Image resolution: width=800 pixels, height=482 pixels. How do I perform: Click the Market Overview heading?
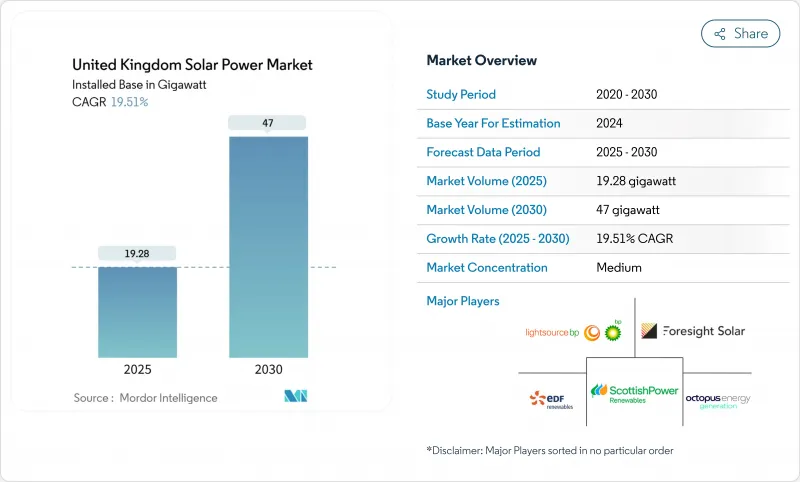point(481,60)
